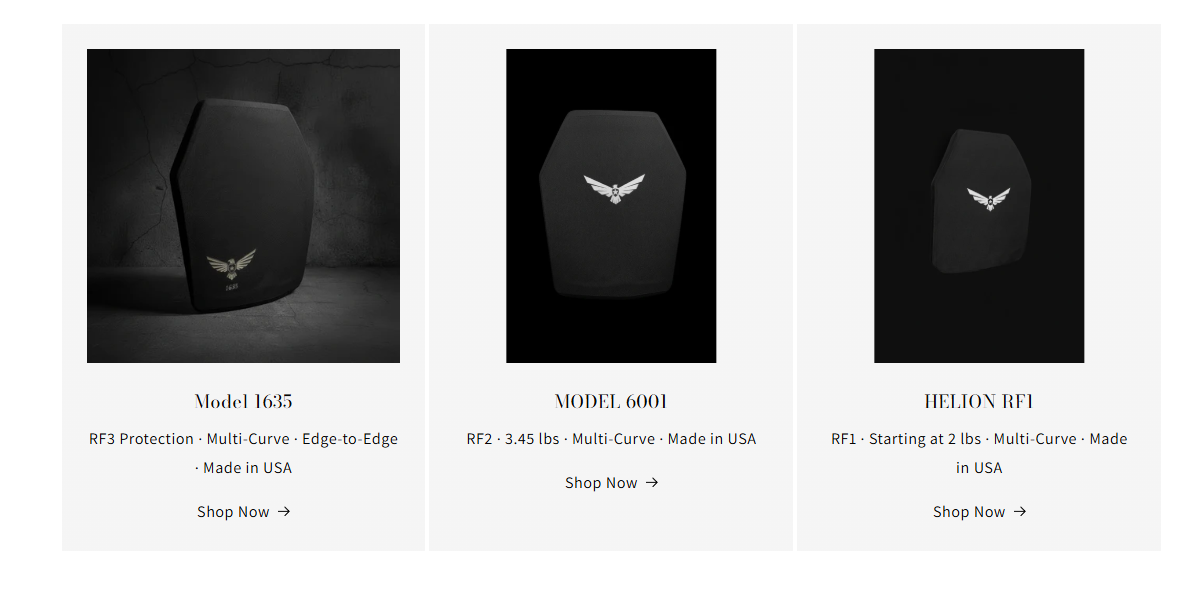Click the small 1635 number printed on plate
The width and height of the screenshot is (1180, 610).
[x=232, y=287]
